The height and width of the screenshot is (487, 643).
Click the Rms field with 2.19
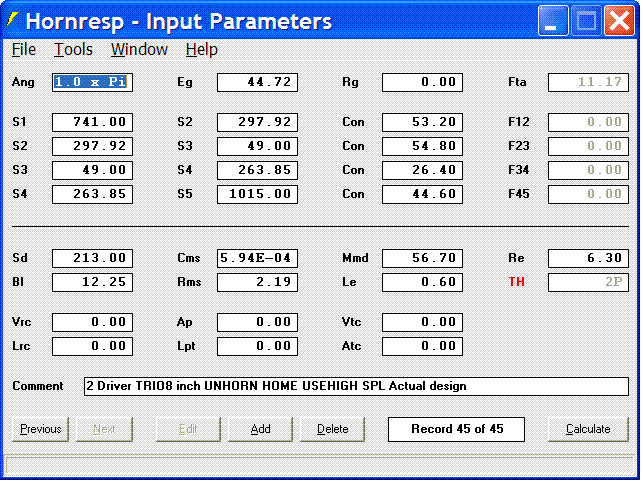point(258,282)
